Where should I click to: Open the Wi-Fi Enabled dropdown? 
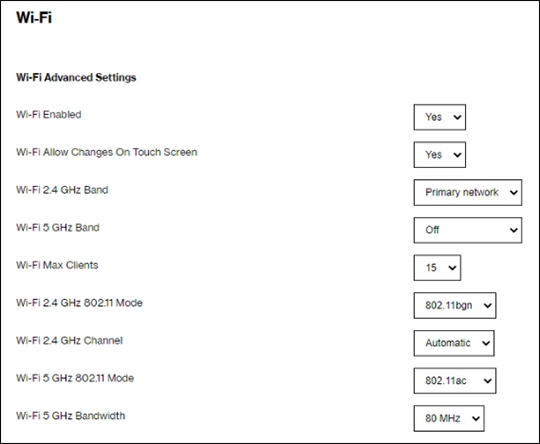pos(439,117)
